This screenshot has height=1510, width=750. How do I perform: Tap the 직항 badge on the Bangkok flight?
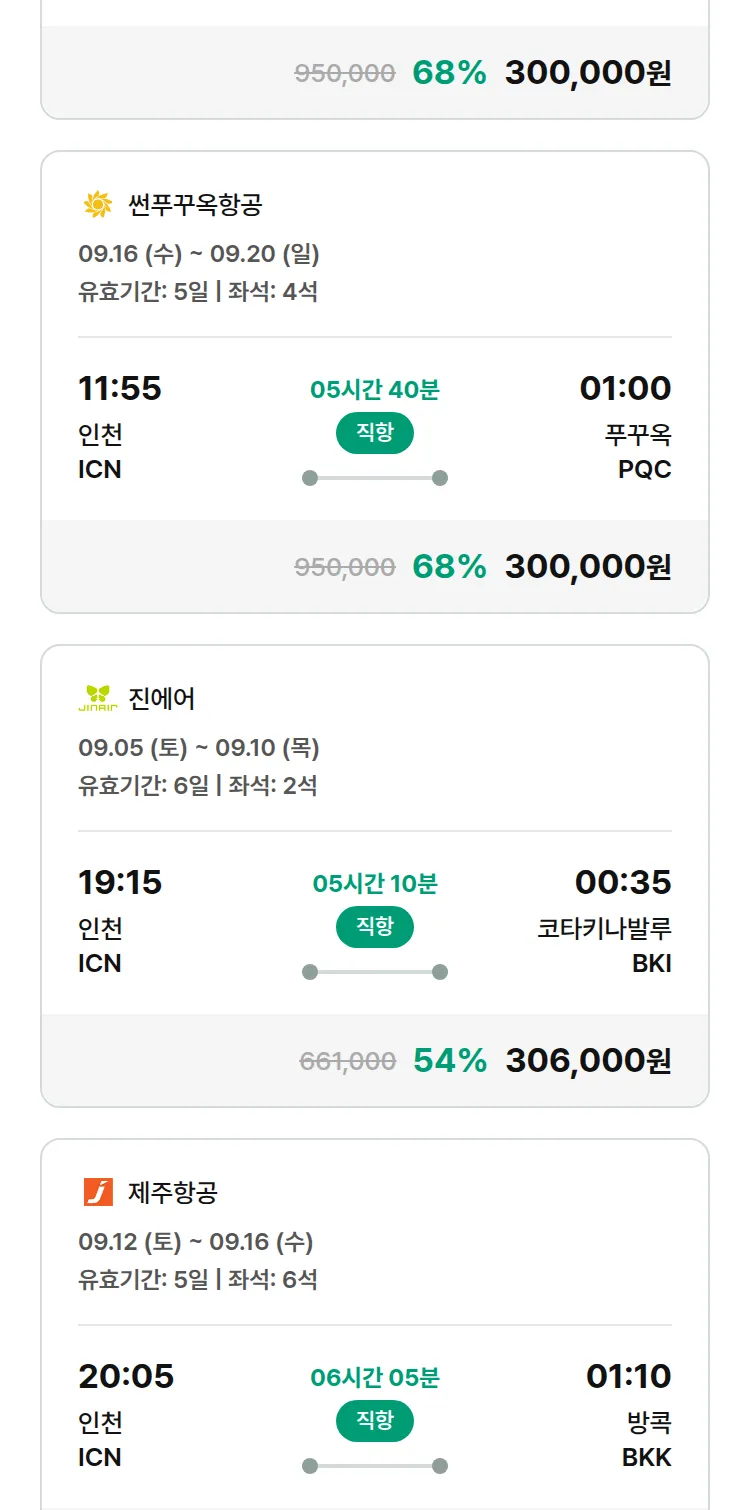coord(375,1421)
